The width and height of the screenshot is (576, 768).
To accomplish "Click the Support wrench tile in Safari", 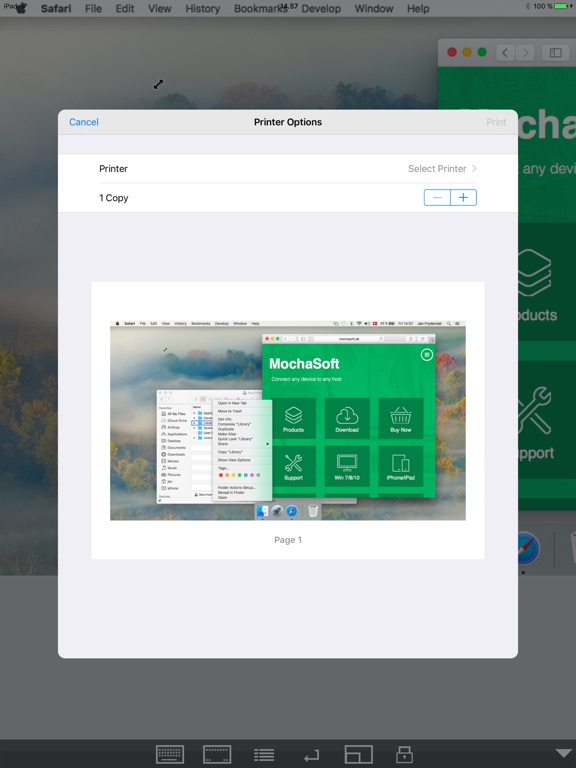I will [547, 420].
